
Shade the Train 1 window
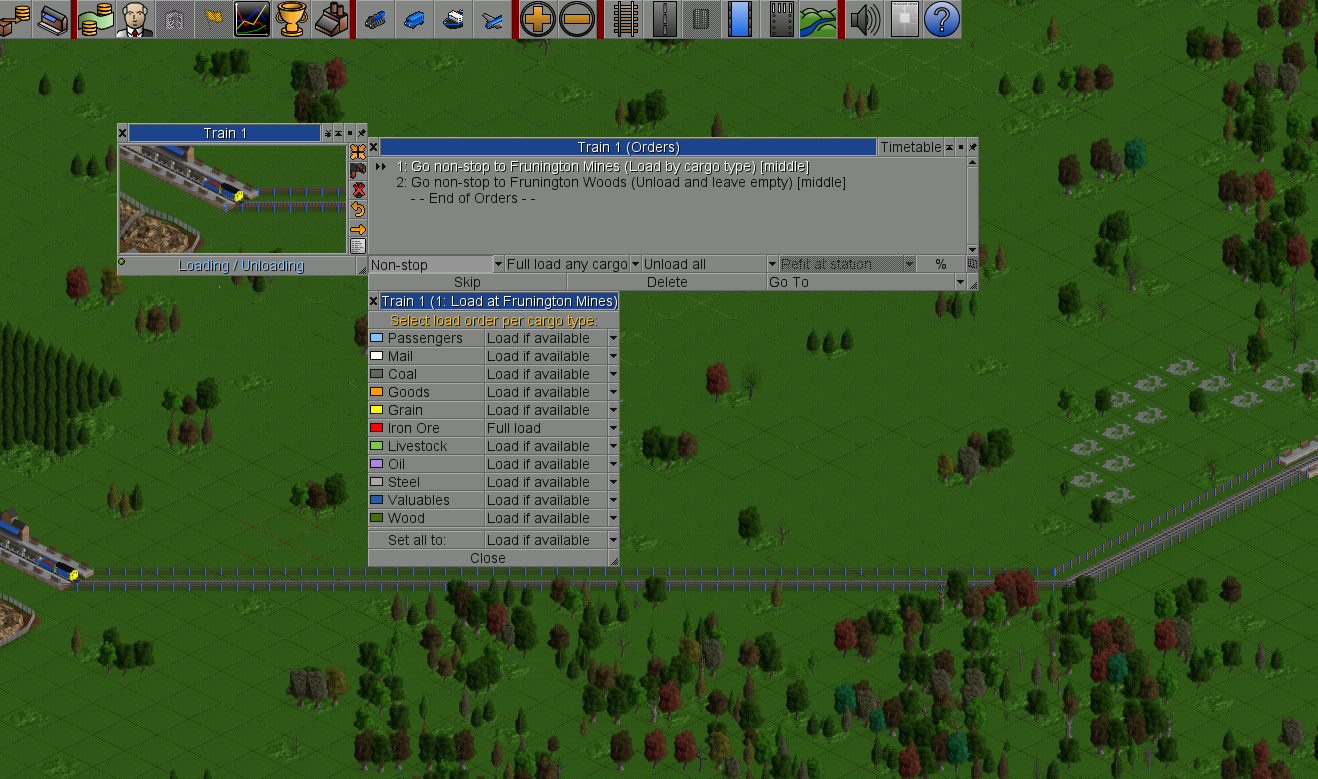pos(339,133)
